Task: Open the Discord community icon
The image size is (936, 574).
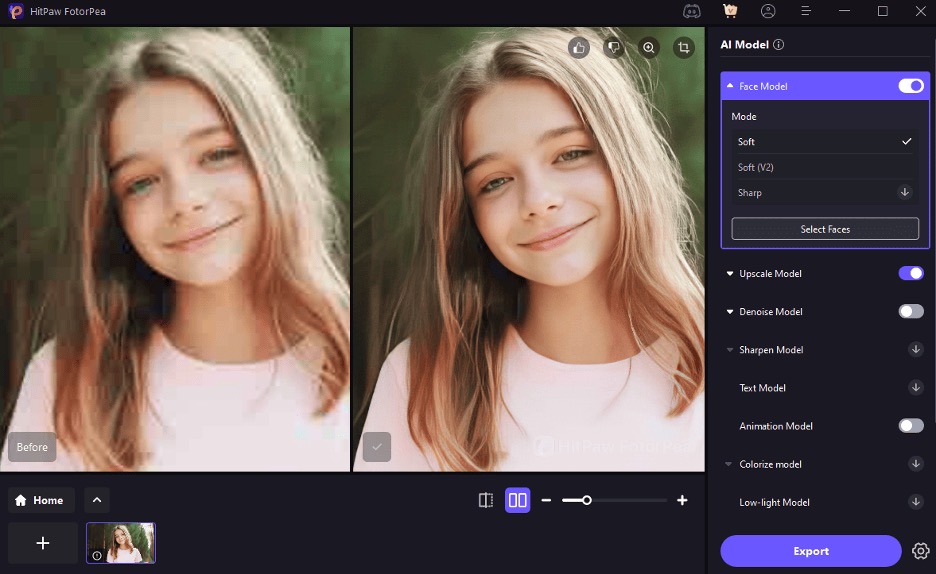Action: (692, 11)
